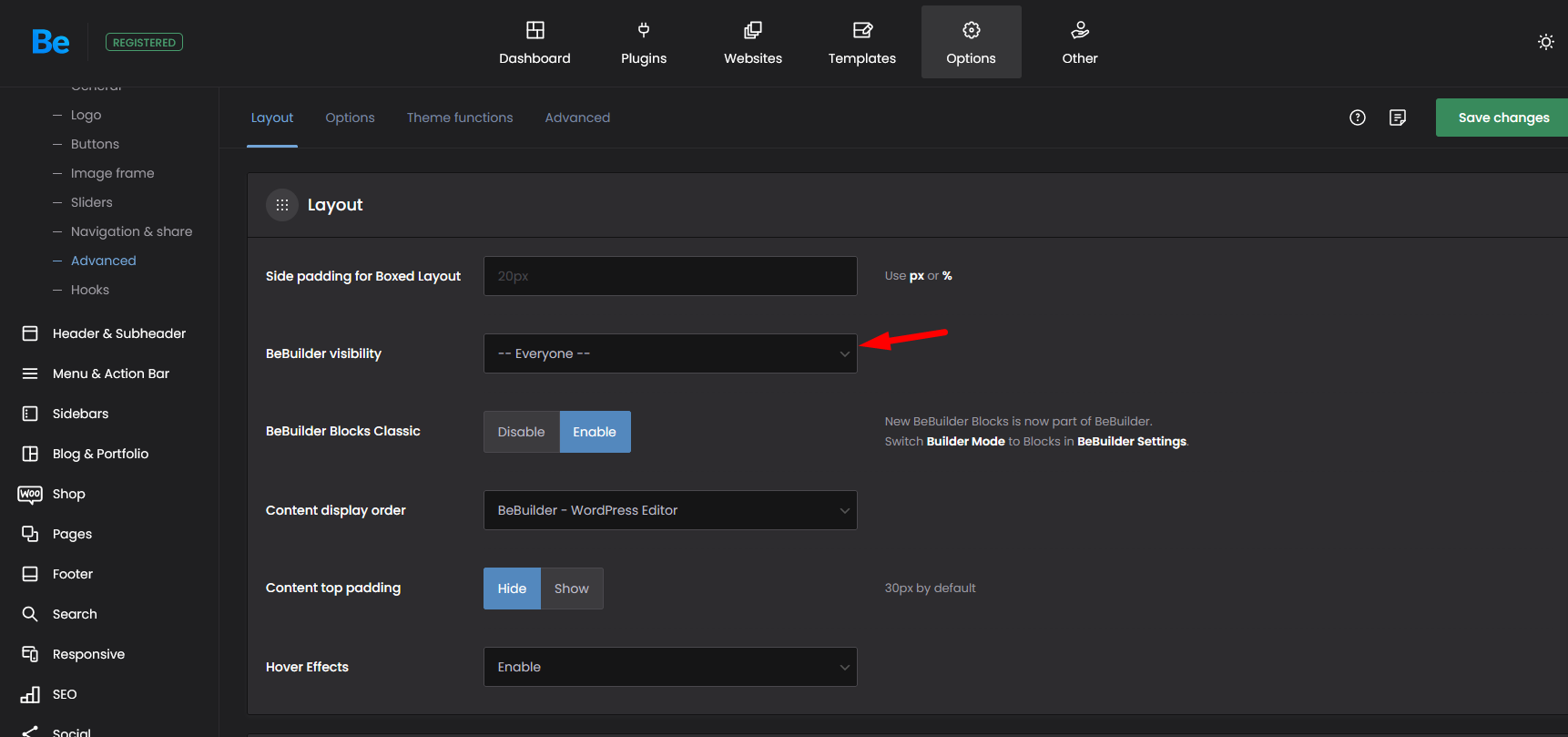Click the Woo Shop icon
The image size is (1568, 737).
pos(30,494)
